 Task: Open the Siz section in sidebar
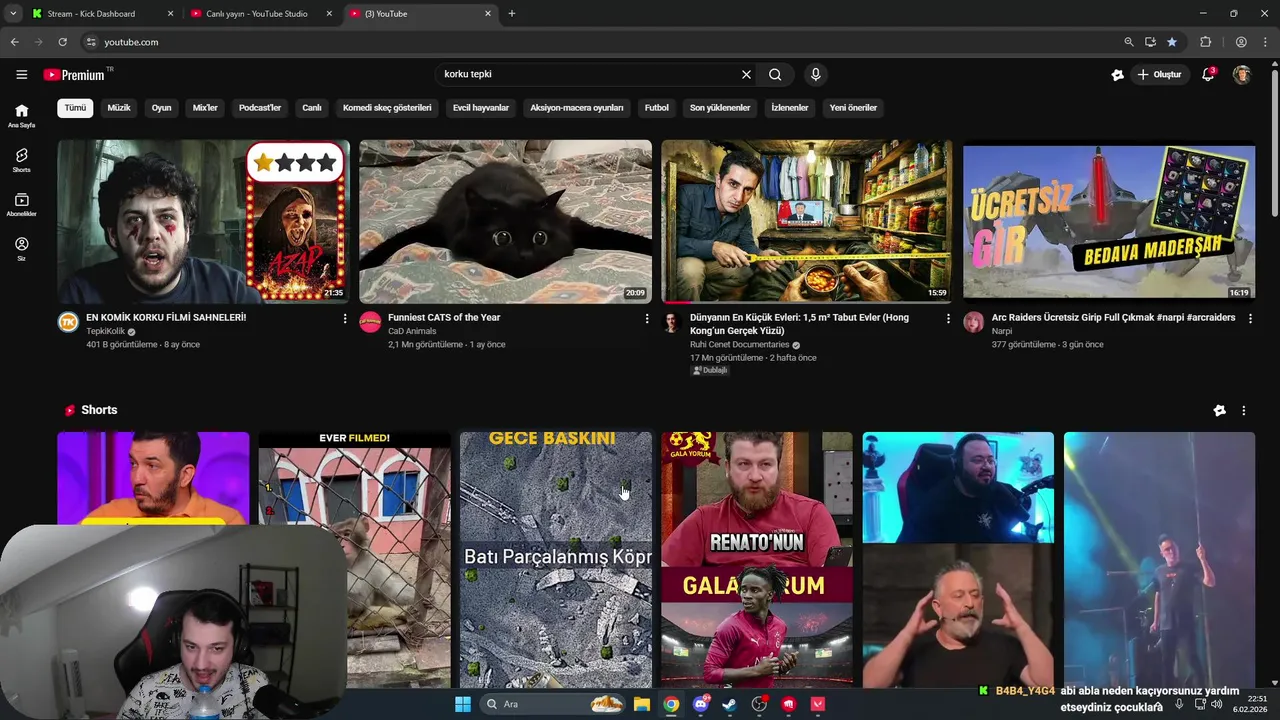[21, 249]
